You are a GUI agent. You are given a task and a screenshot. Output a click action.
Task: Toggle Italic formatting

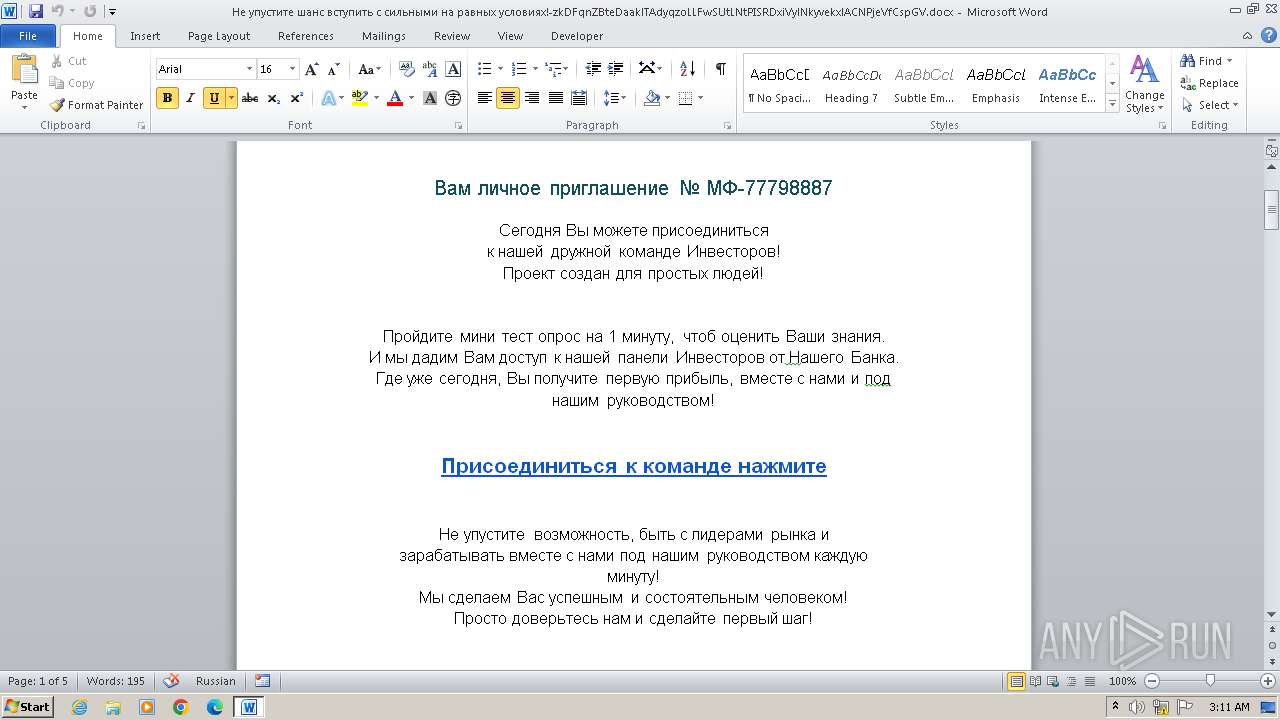point(190,98)
